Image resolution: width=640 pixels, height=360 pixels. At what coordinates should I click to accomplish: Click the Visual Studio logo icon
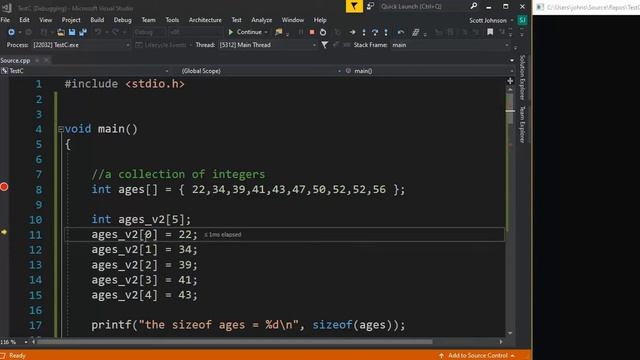pos(7,7)
